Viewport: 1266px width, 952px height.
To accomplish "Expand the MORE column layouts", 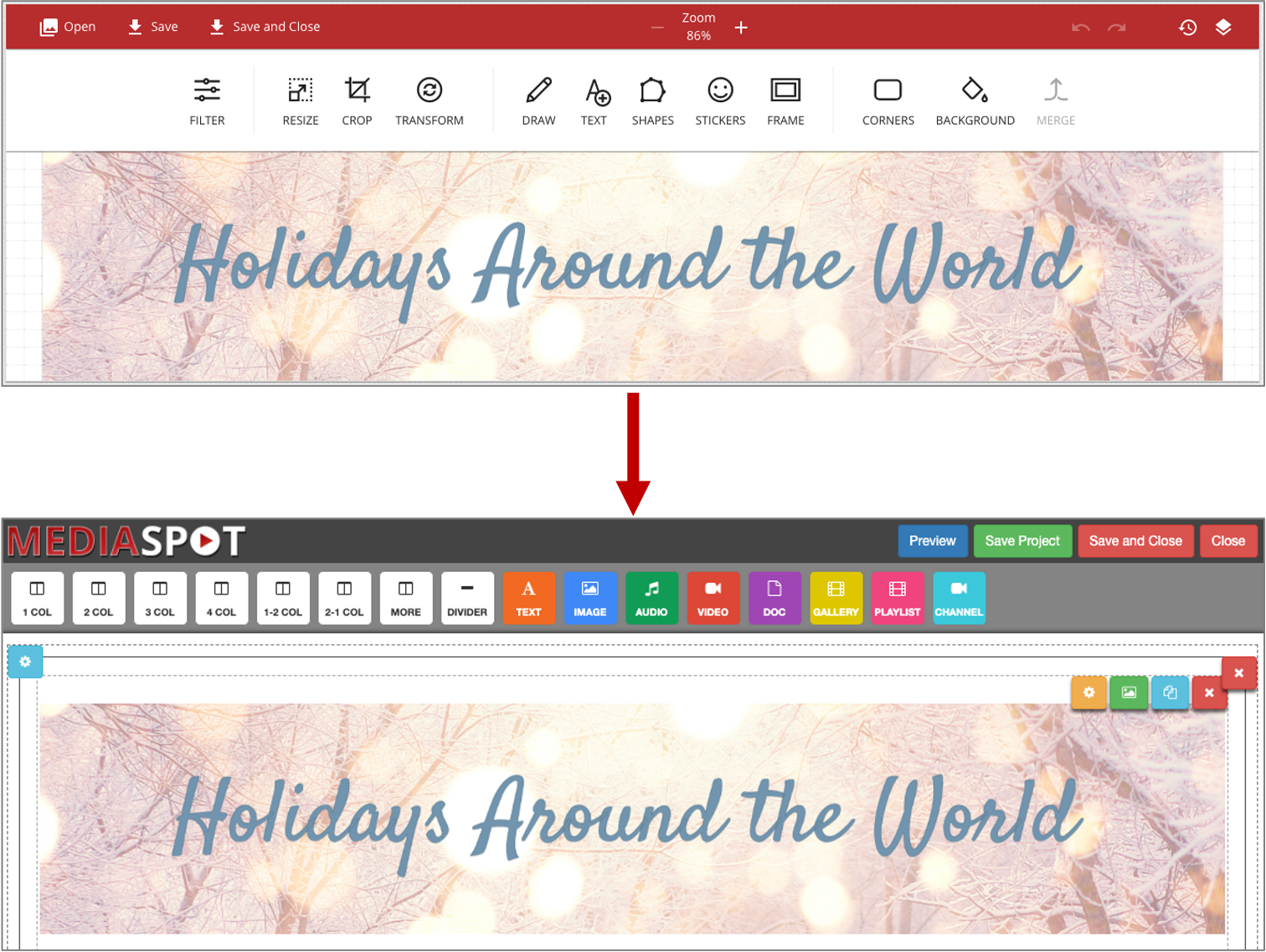I will [406, 598].
